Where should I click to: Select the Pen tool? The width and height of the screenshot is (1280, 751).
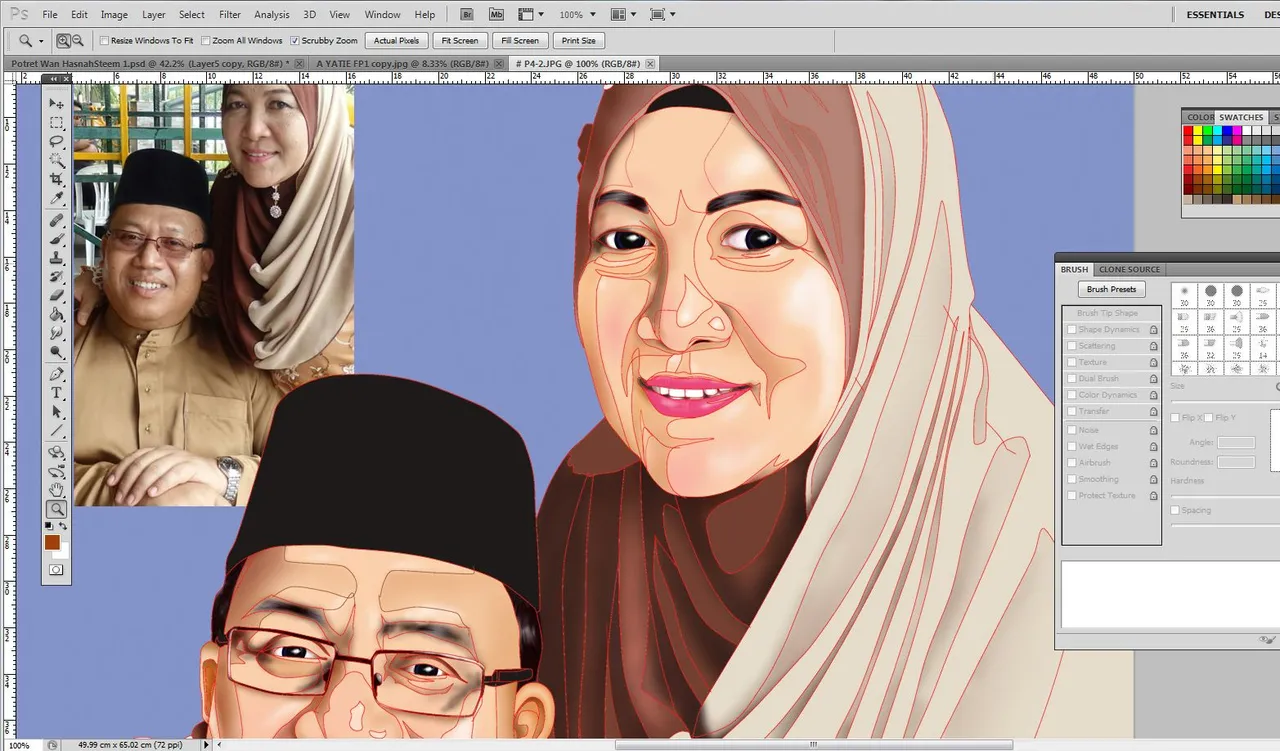pos(56,374)
